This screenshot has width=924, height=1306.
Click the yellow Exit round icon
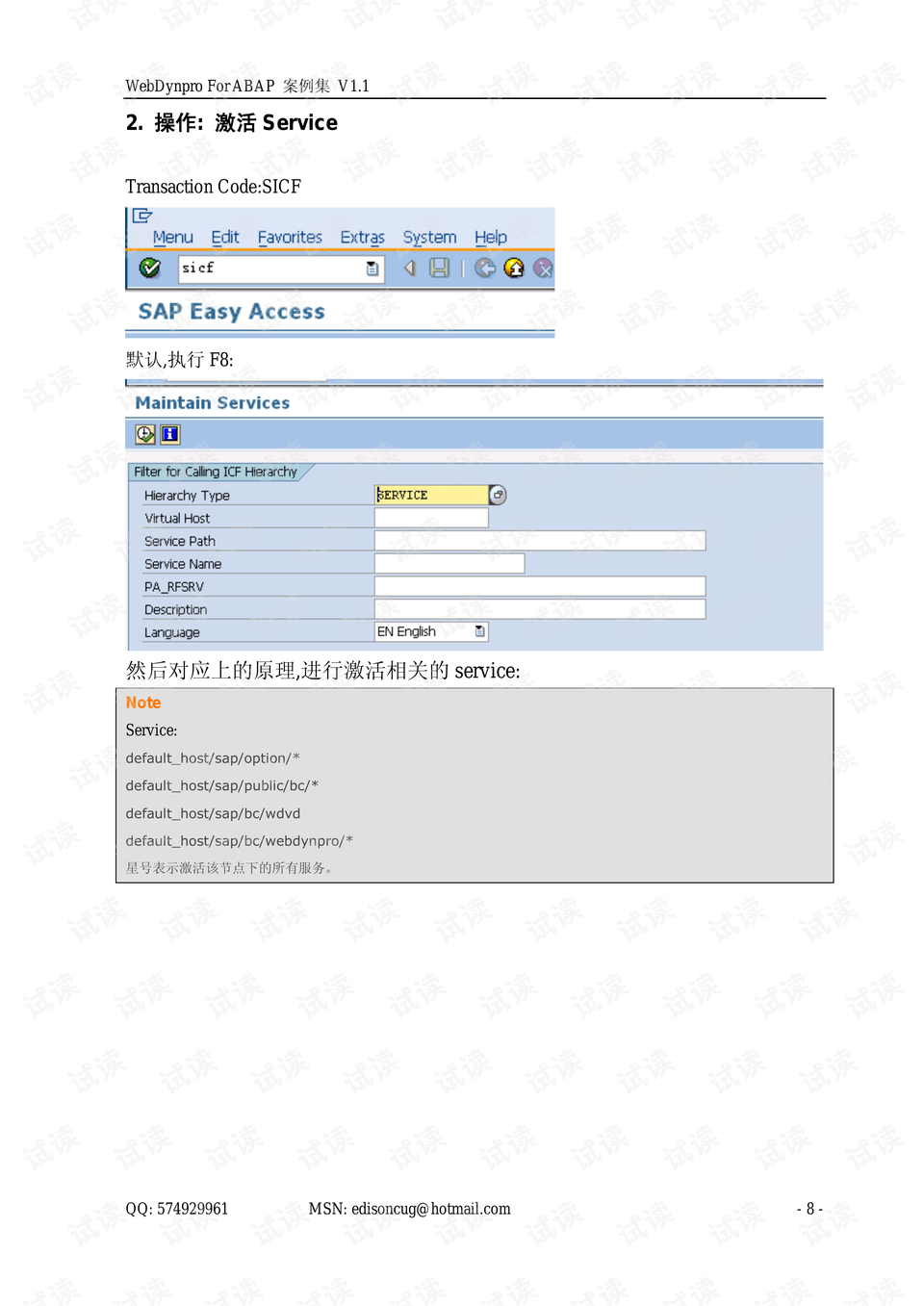pyautogui.click(x=515, y=268)
